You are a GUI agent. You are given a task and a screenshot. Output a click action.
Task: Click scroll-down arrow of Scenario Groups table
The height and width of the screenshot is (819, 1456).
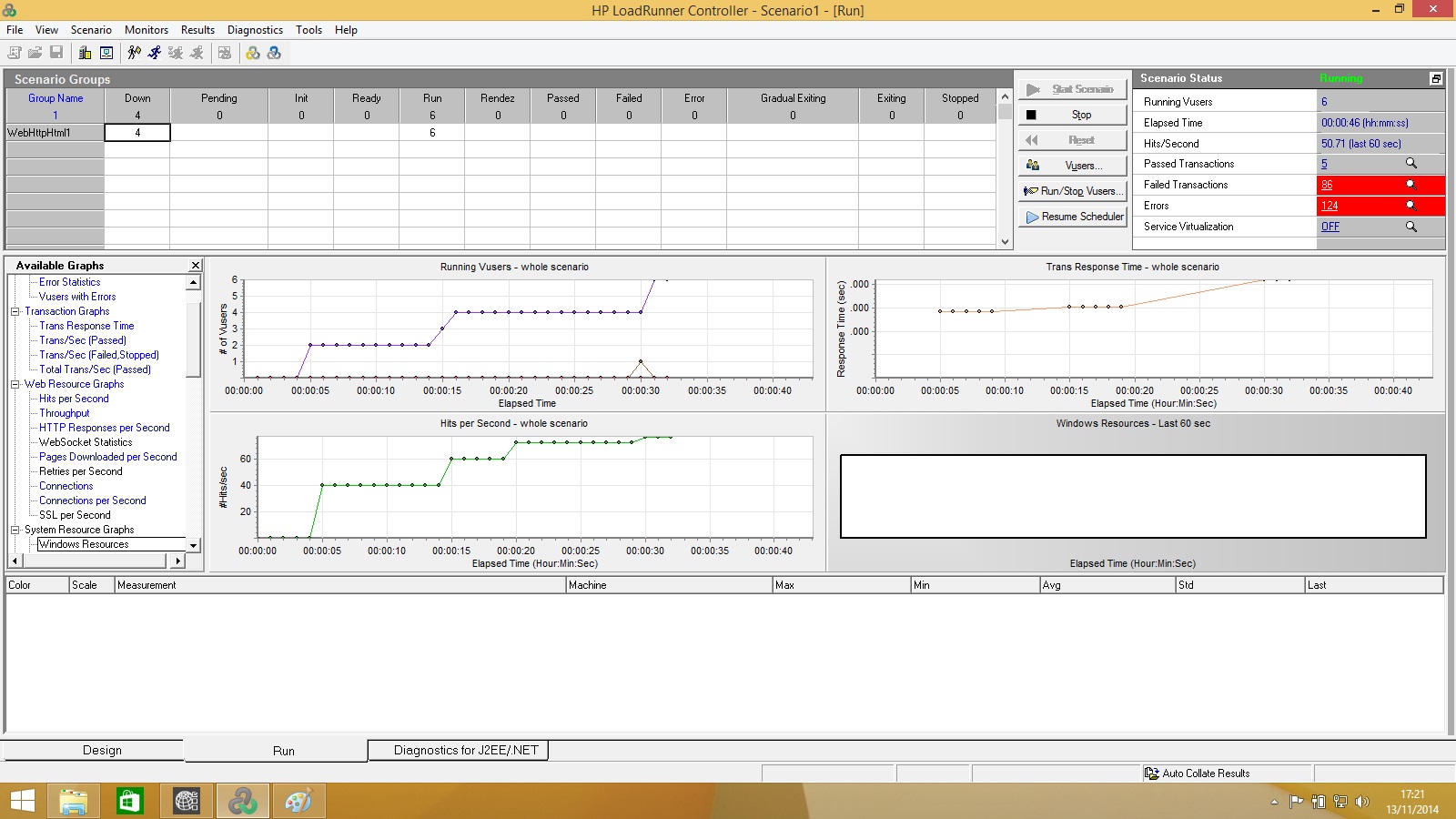pos(1005,241)
